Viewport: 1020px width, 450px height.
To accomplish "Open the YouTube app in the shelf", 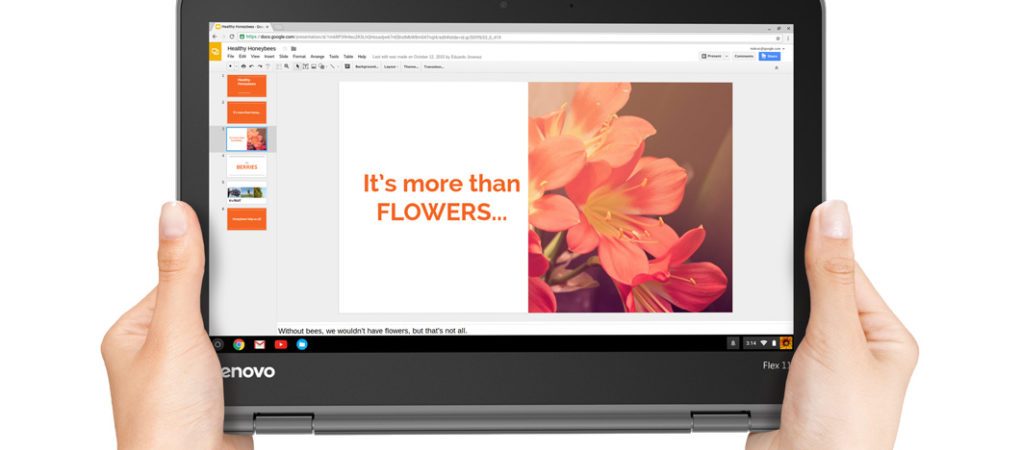I will tap(281, 344).
